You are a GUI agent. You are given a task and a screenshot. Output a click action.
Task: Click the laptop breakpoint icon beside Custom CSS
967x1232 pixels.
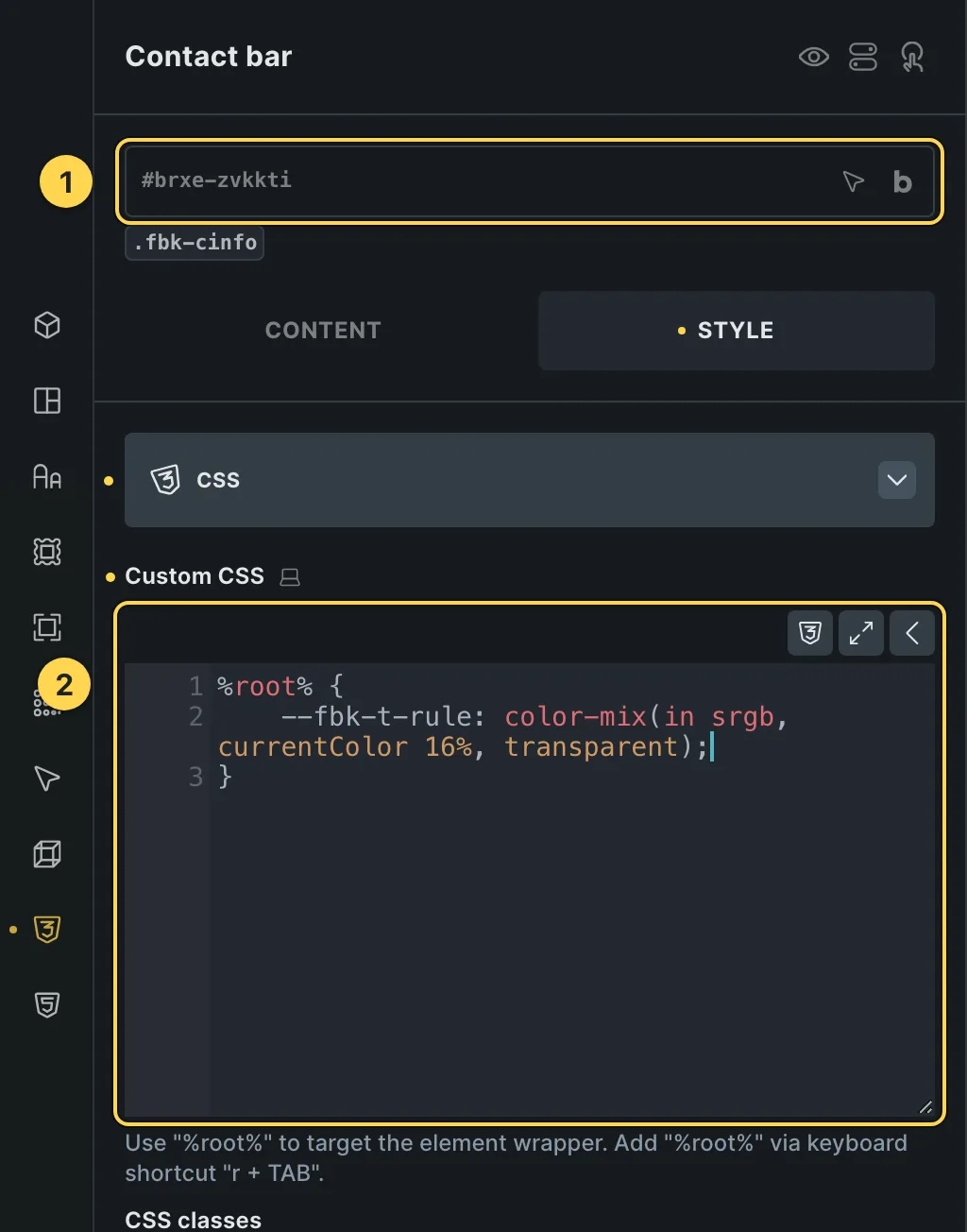click(290, 577)
